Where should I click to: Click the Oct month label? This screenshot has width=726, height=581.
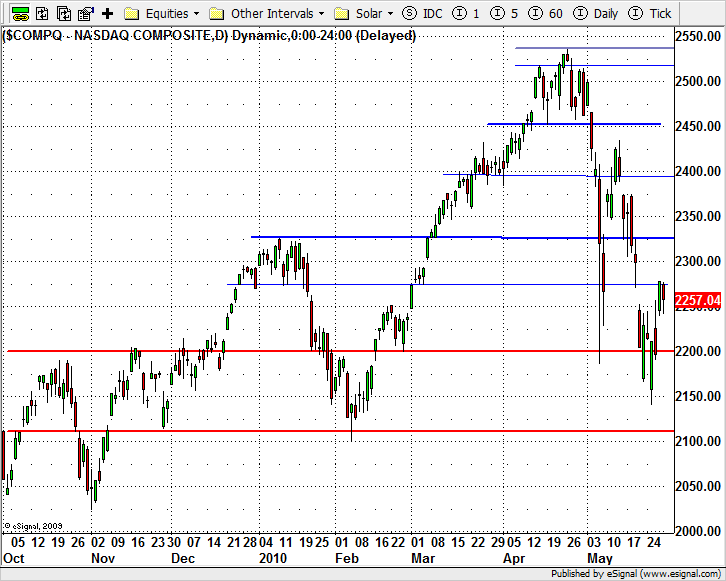(14, 558)
